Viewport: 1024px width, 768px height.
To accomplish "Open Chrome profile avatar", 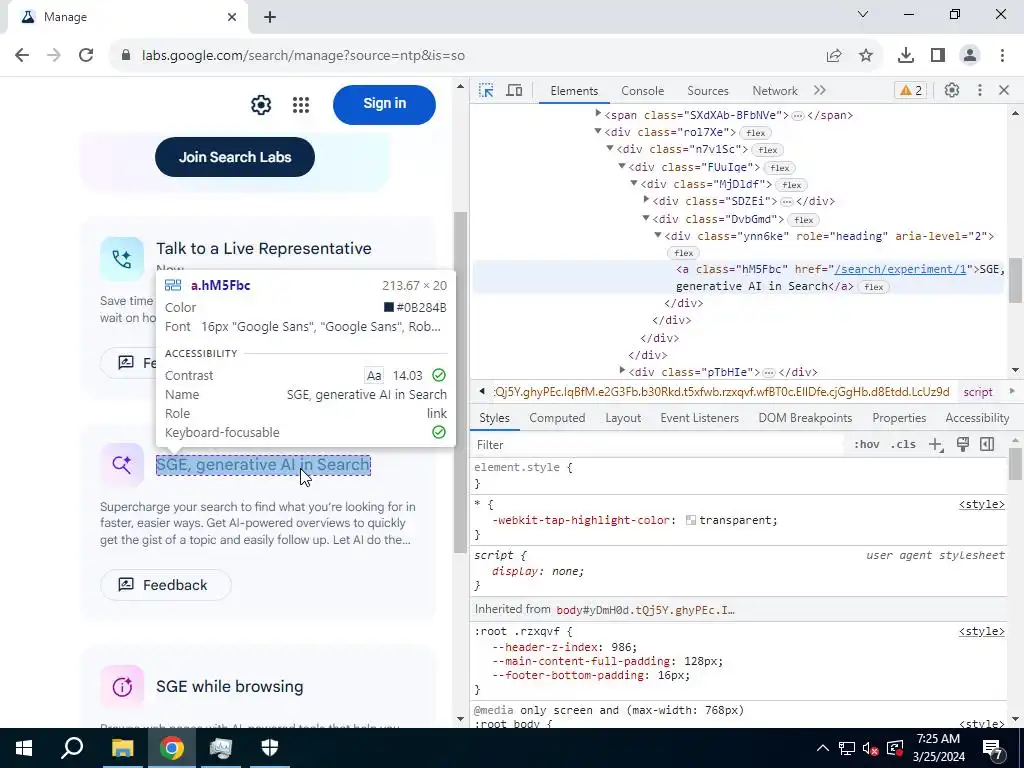I will coord(970,56).
